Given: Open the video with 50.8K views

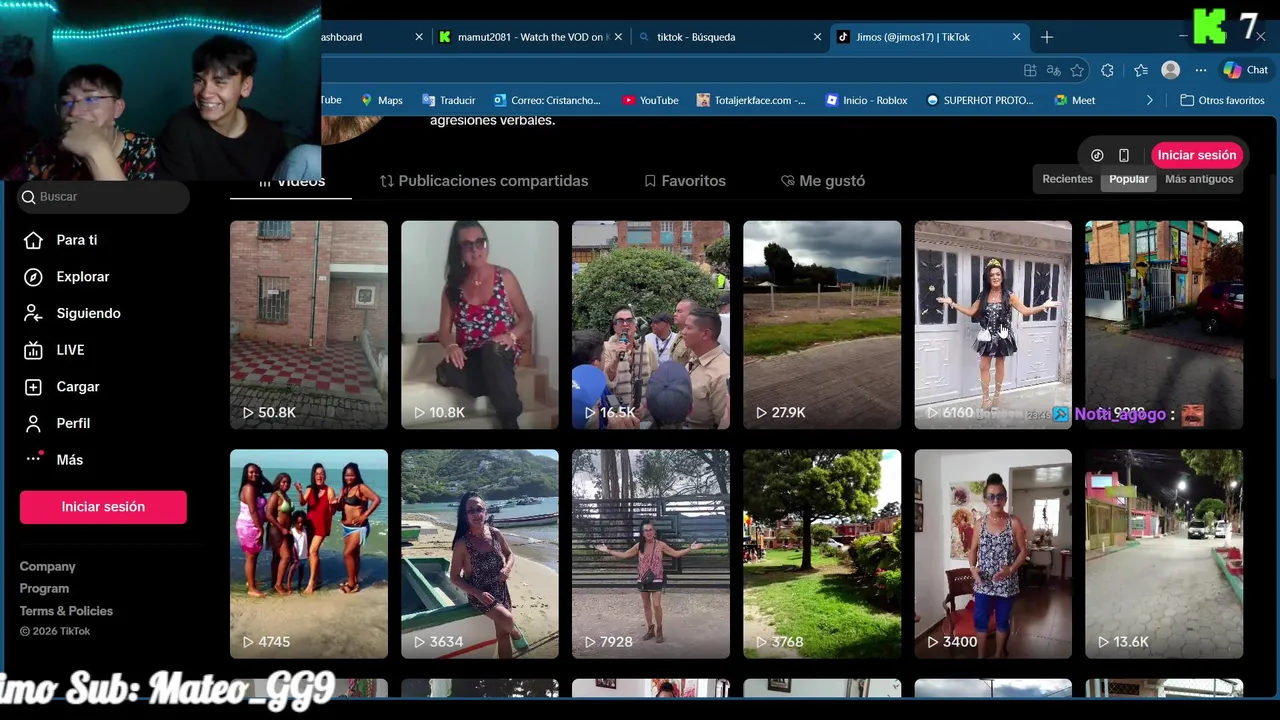Looking at the screenshot, I should point(309,325).
